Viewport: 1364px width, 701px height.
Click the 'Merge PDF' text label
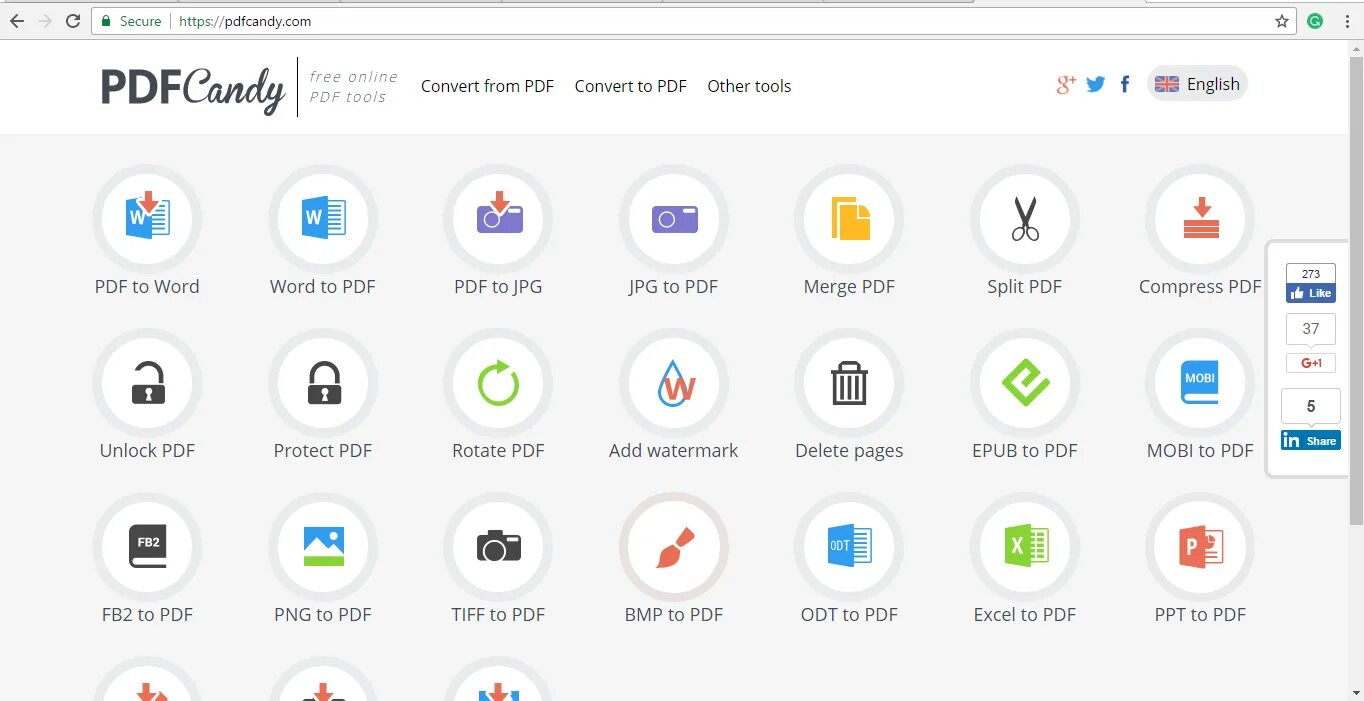click(x=849, y=287)
